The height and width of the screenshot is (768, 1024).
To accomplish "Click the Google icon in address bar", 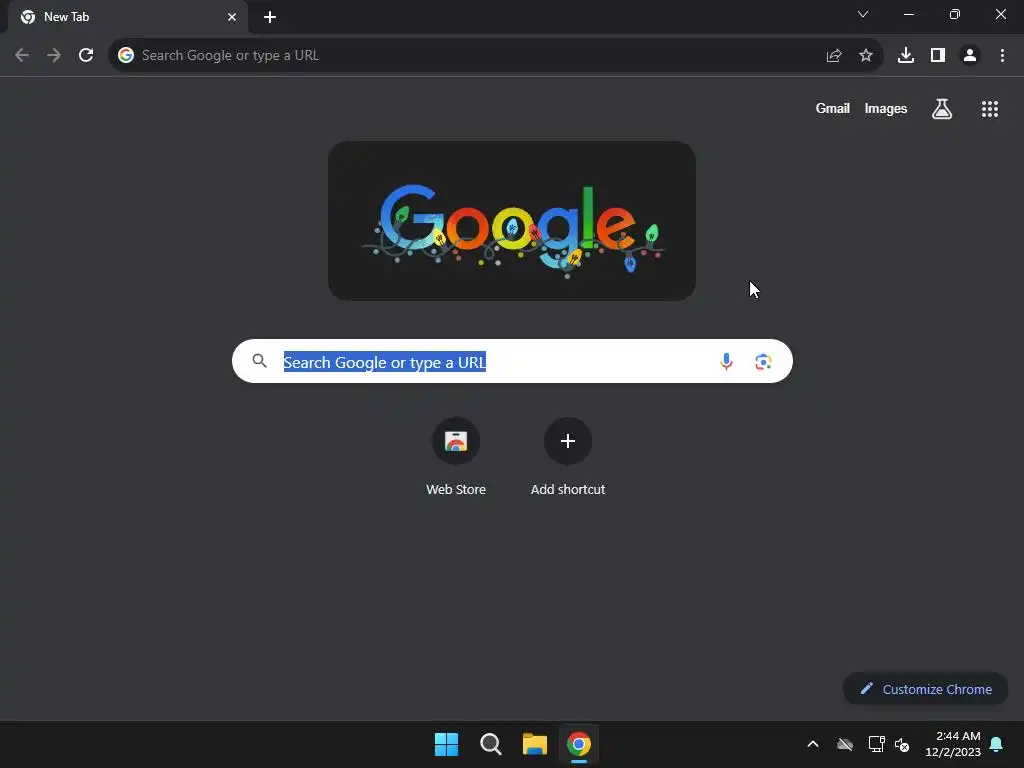I will tap(126, 56).
